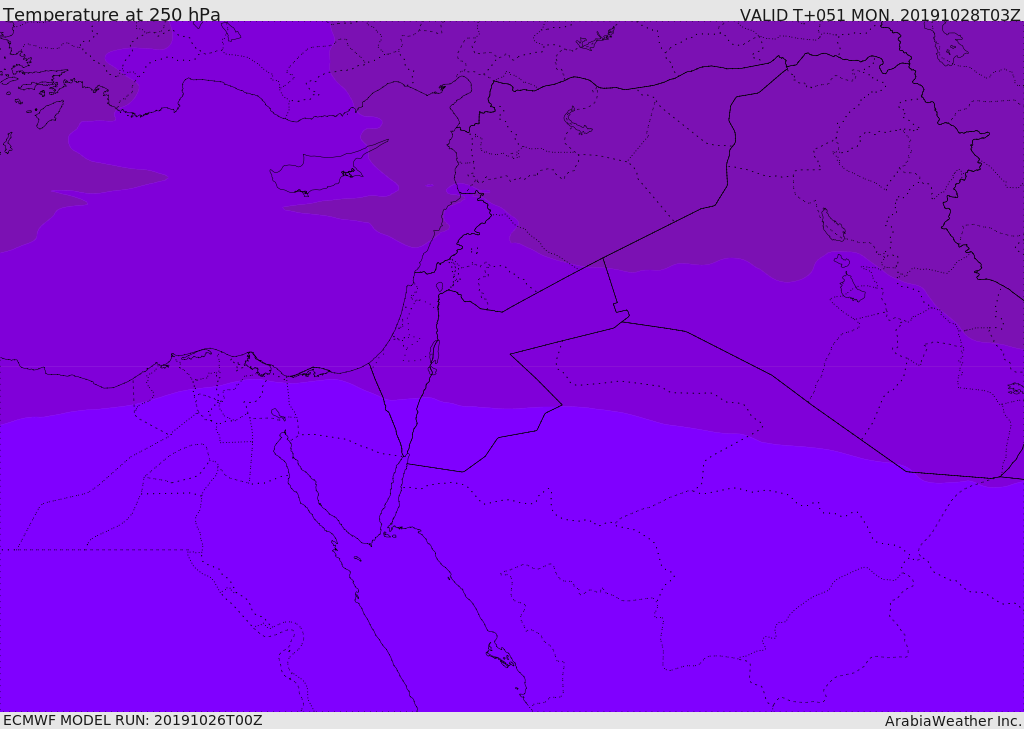Click the 'Temperature at 250 hPa' title text
This screenshot has width=1024, height=729.
[x=112, y=14]
